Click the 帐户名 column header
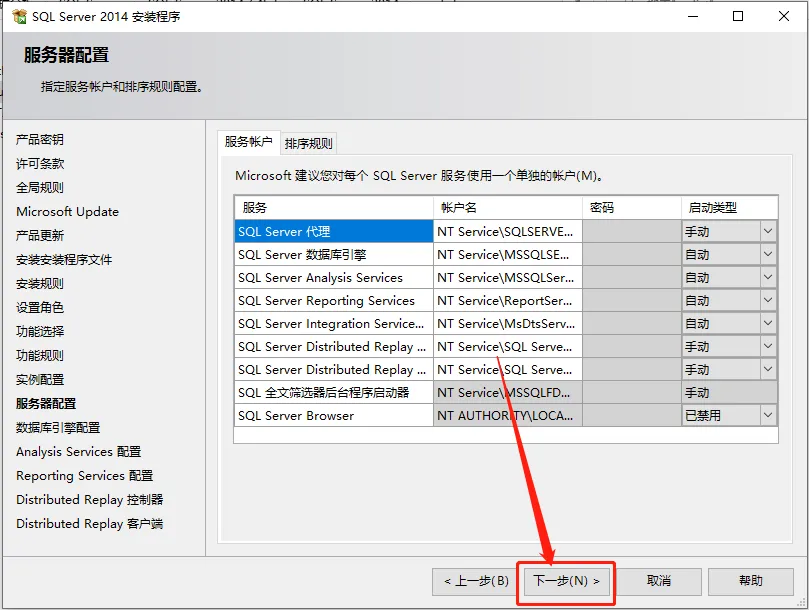Viewport: 809px width, 610px height. (x=508, y=207)
